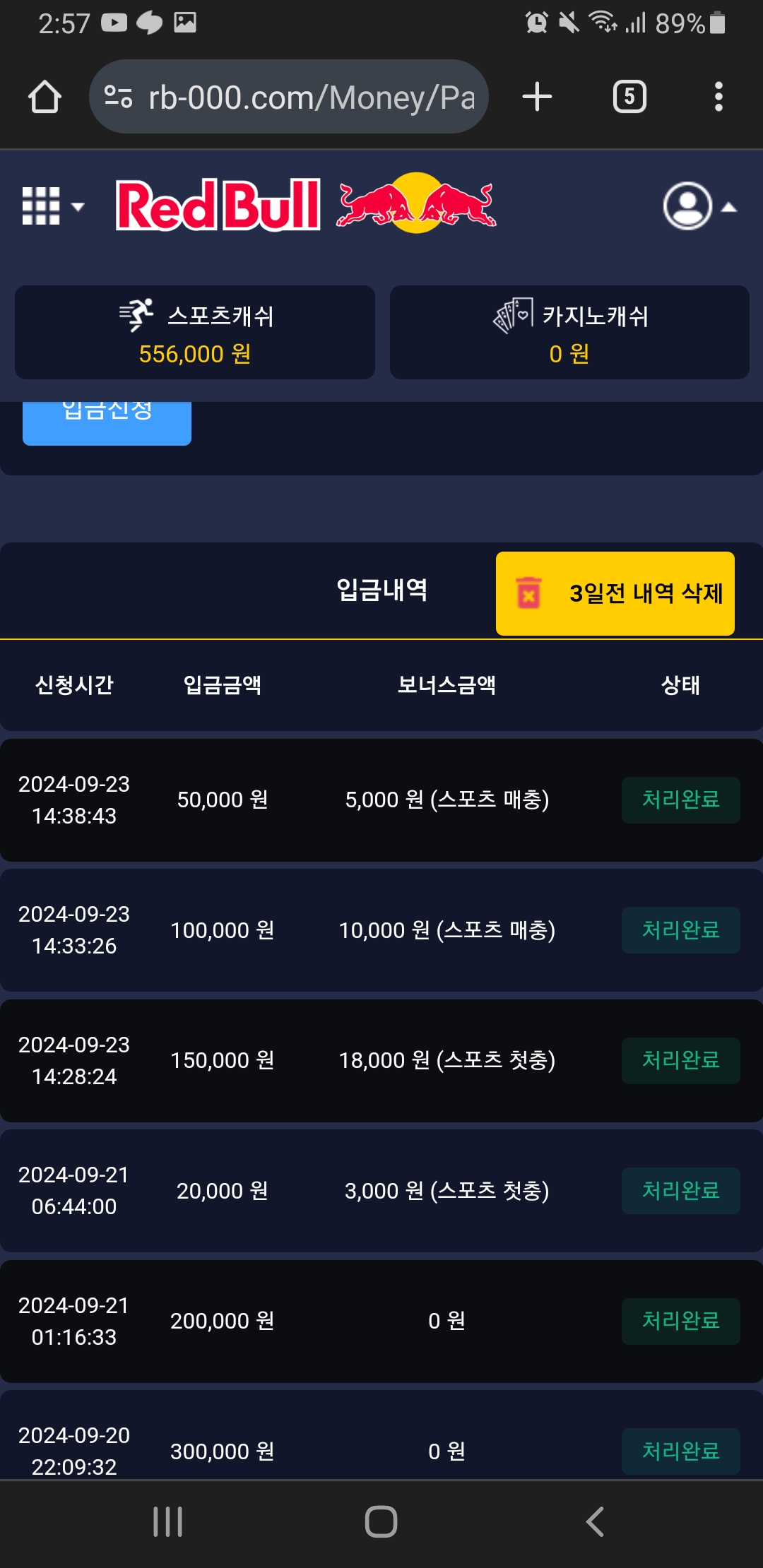Tap the address bar URL field

click(x=311, y=97)
